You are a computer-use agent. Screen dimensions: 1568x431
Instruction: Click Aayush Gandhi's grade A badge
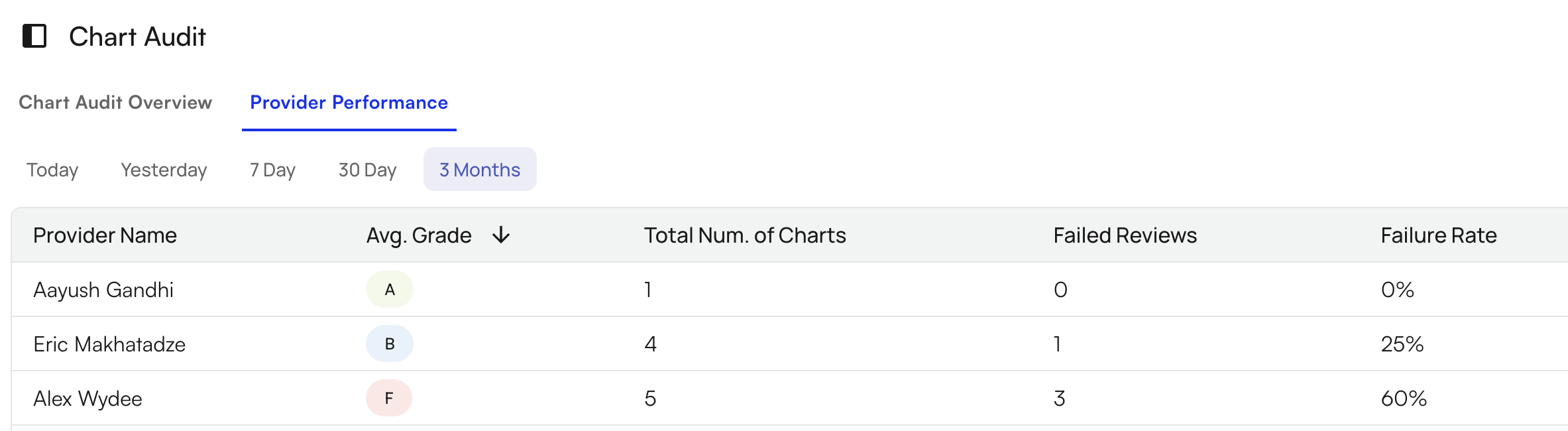(x=390, y=289)
